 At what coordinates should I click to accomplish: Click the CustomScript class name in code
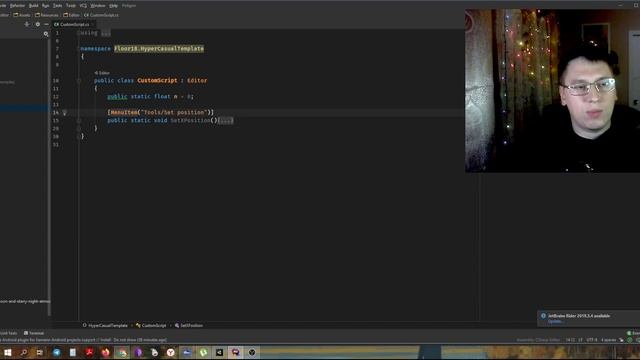click(157, 80)
